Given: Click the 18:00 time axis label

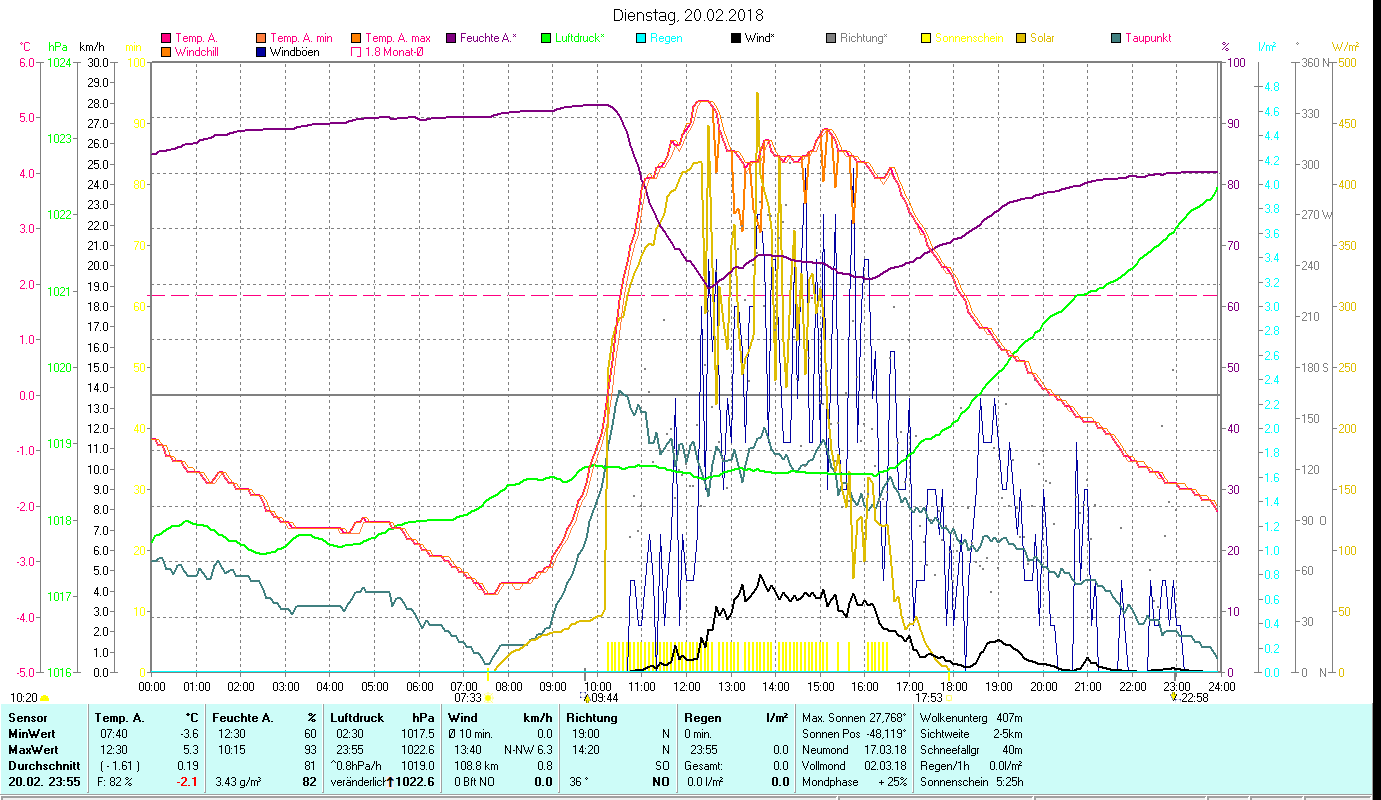Looking at the screenshot, I should [x=954, y=686].
